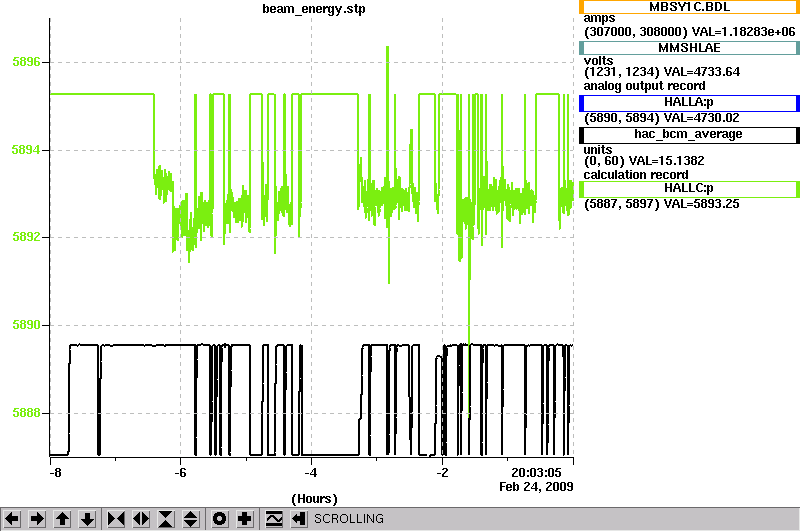The height and width of the screenshot is (531, 800).
Task: Click the 5890 y-axis label
Action: pos(26,325)
